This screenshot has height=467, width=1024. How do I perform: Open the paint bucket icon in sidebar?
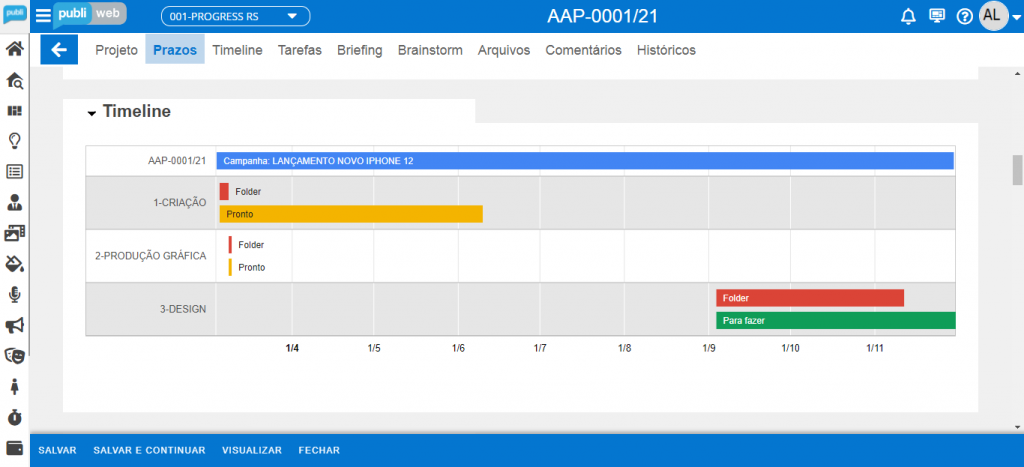(14, 263)
